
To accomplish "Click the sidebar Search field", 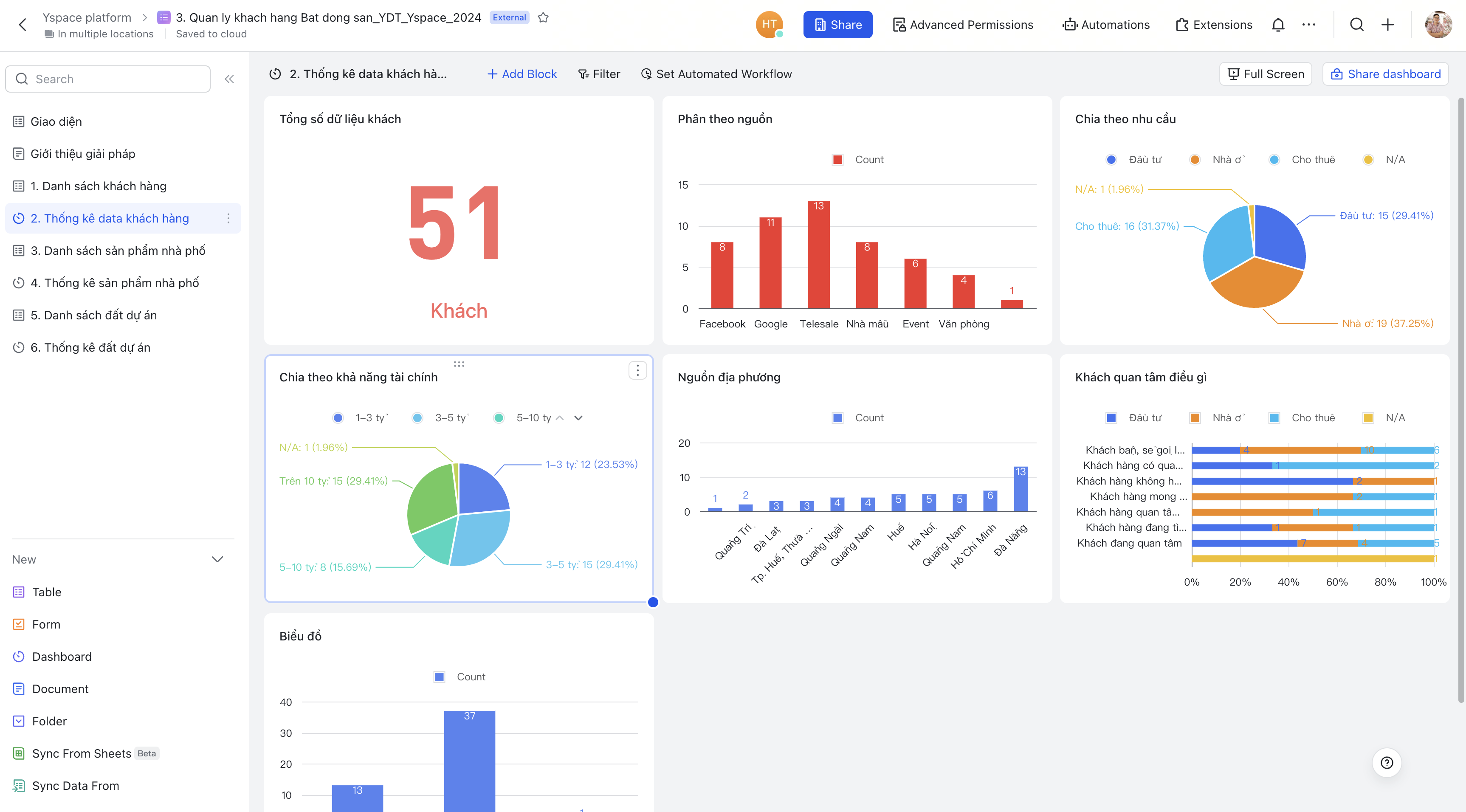I will (107, 79).
